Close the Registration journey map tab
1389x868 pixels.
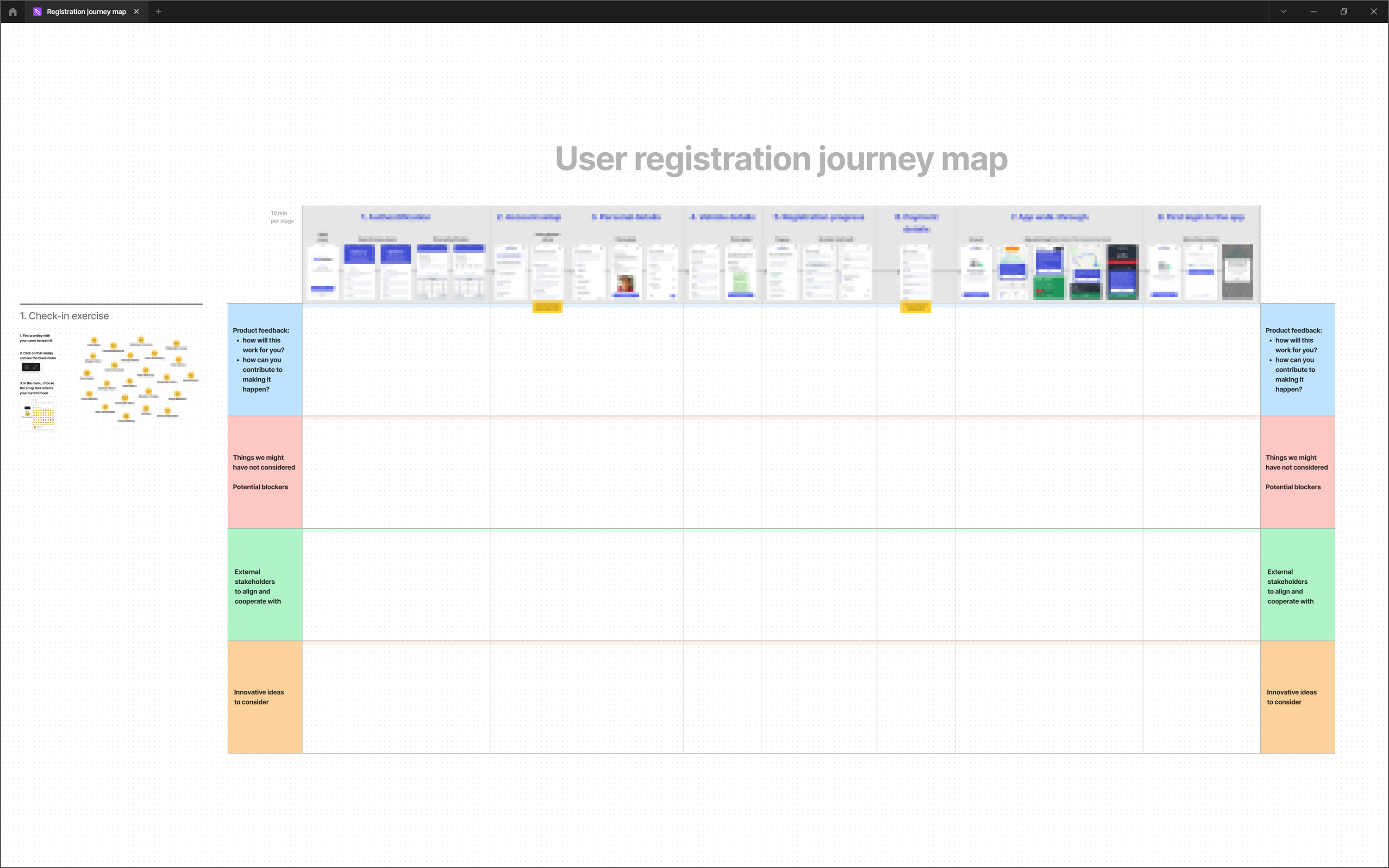tap(137, 12)
